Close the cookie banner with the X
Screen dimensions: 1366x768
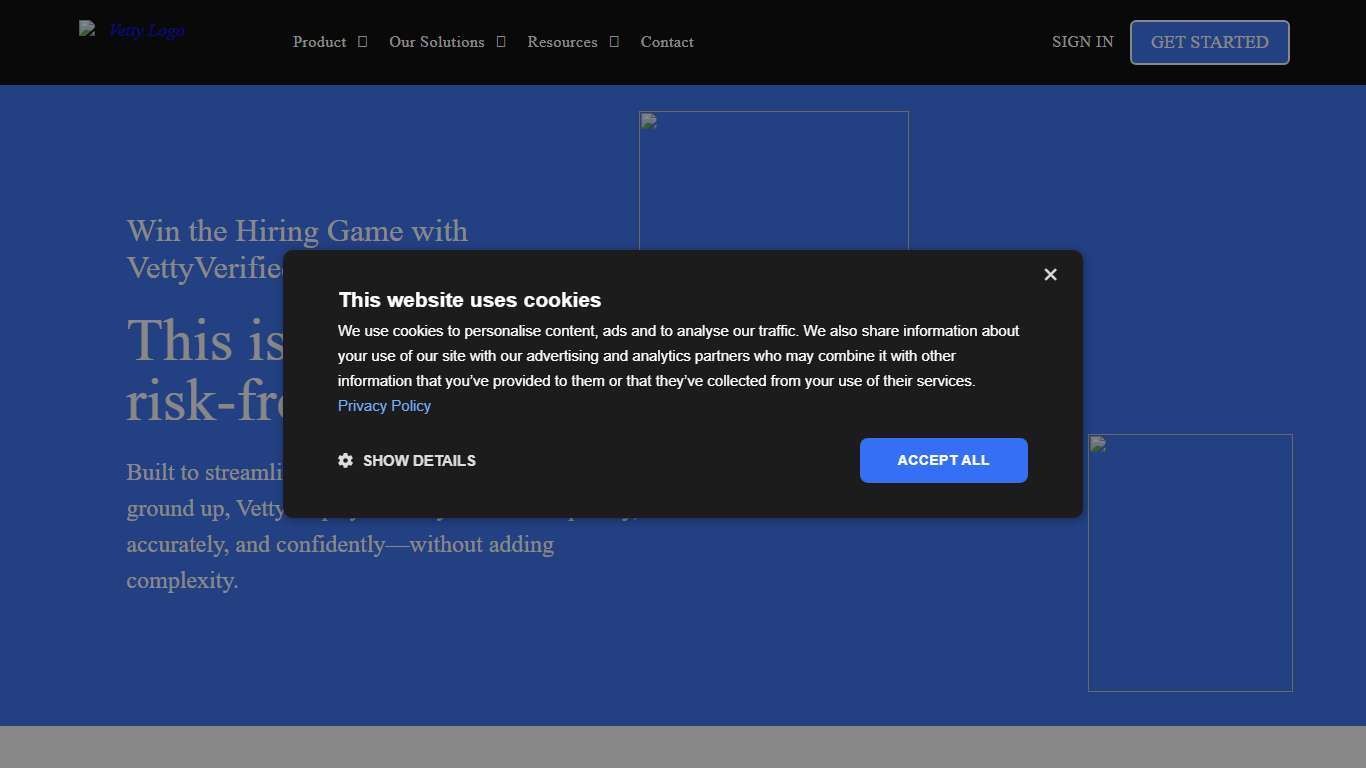pyautogui.click(x=1050, y=275)
